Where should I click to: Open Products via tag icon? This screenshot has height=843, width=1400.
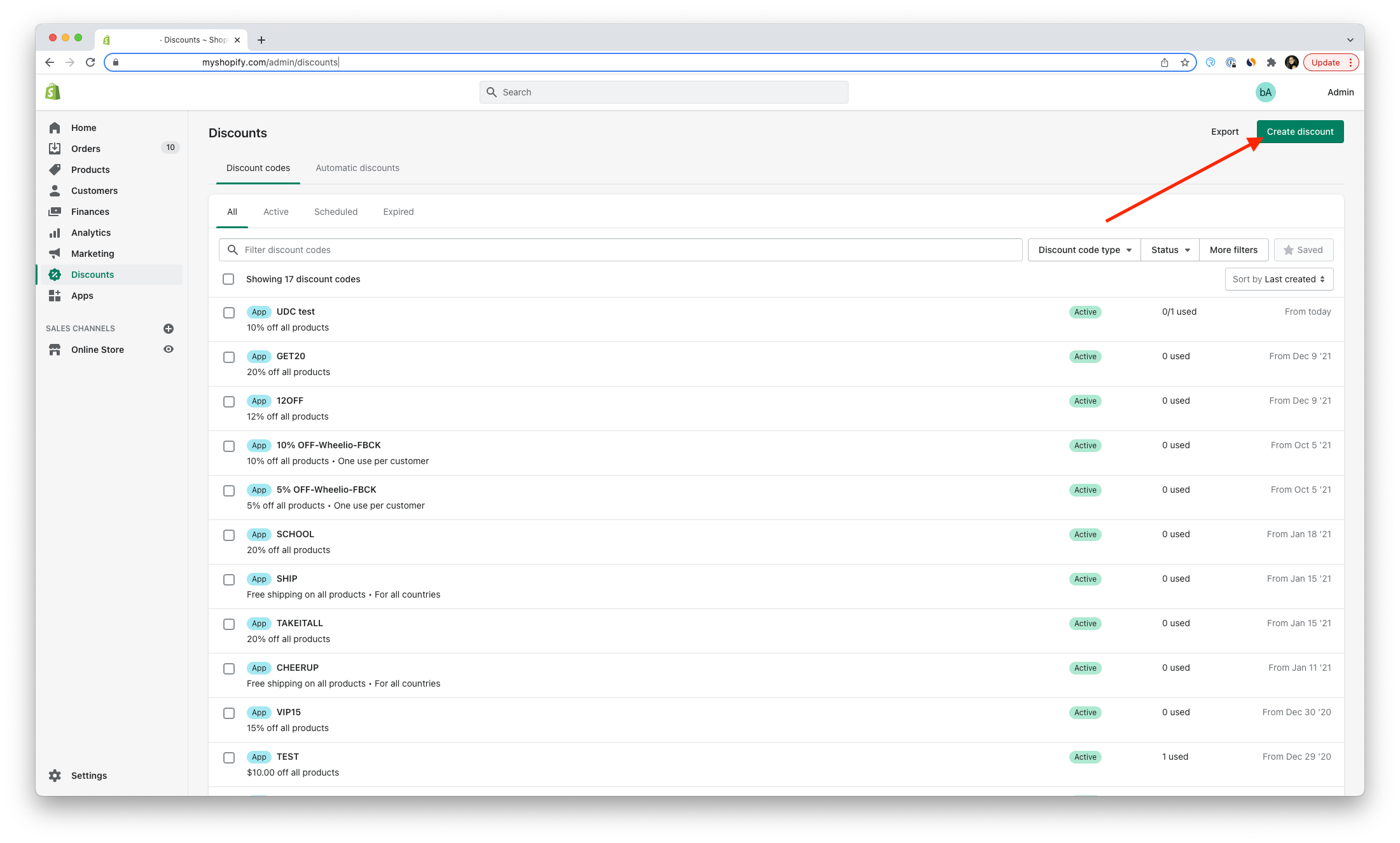pos(55,170)
